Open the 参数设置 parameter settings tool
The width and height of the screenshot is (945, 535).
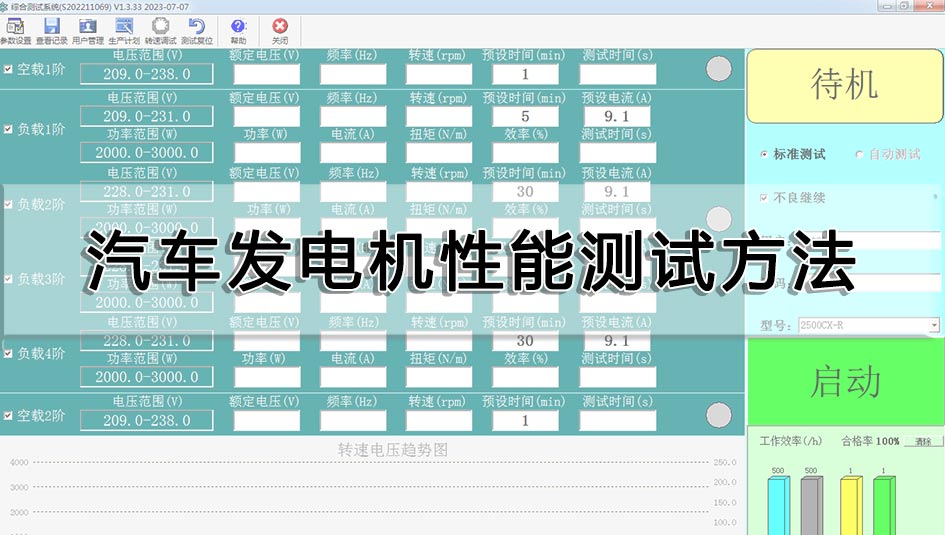pyautogui.click(x=15, y=29)
